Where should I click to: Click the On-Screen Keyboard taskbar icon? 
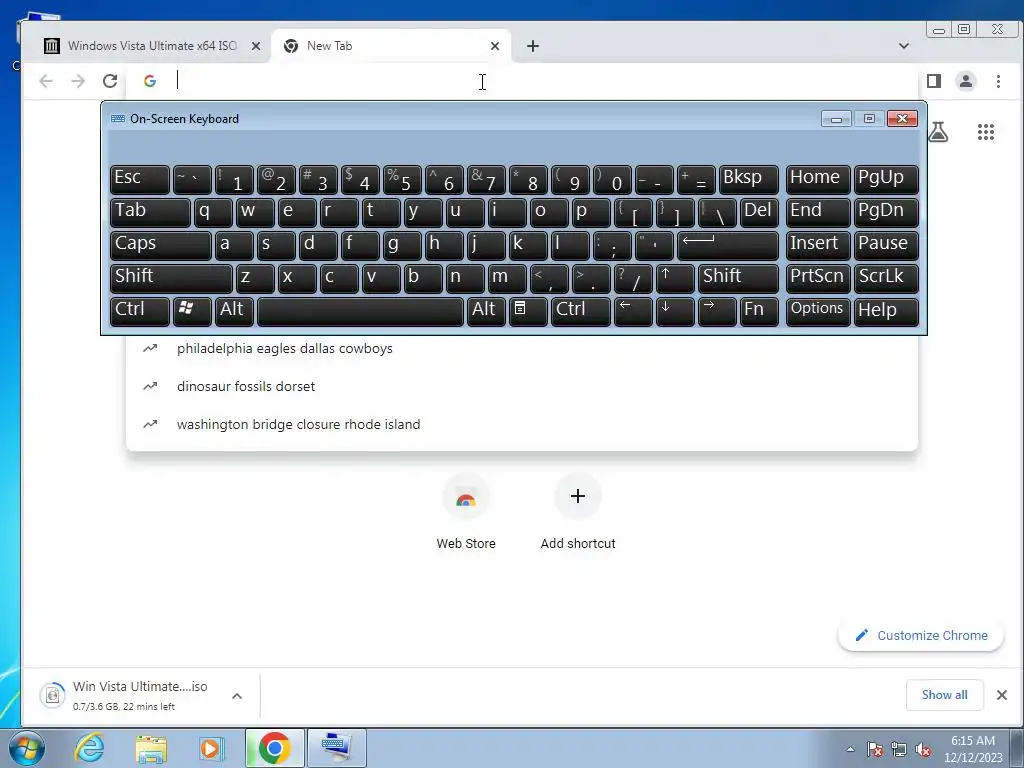[336, 748]
